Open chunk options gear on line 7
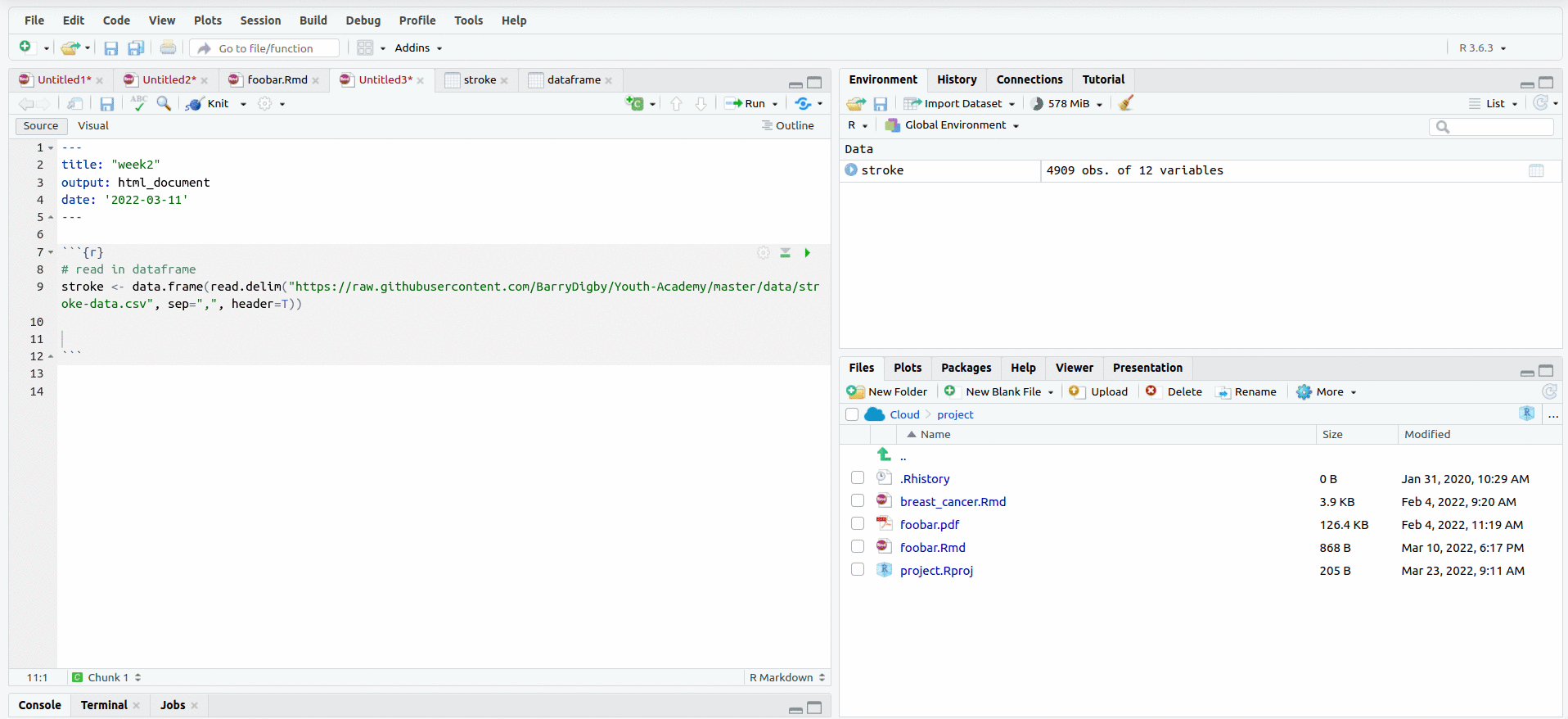This screenshot has width=1568, height=719. tap(763, 253)
